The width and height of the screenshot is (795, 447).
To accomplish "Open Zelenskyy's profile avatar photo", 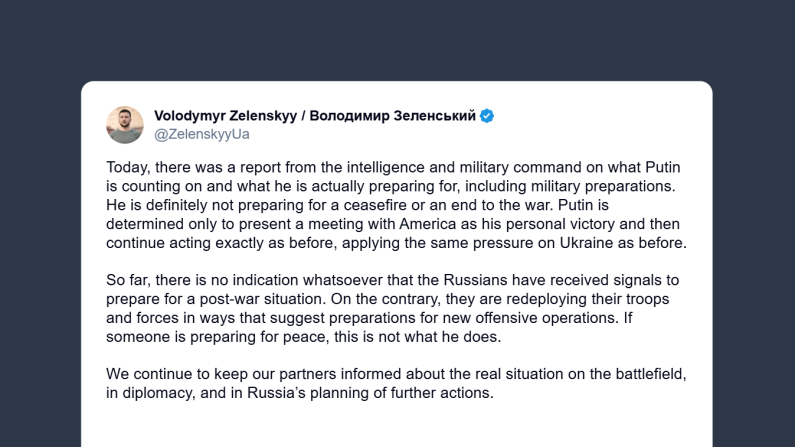I will point(125,125).
